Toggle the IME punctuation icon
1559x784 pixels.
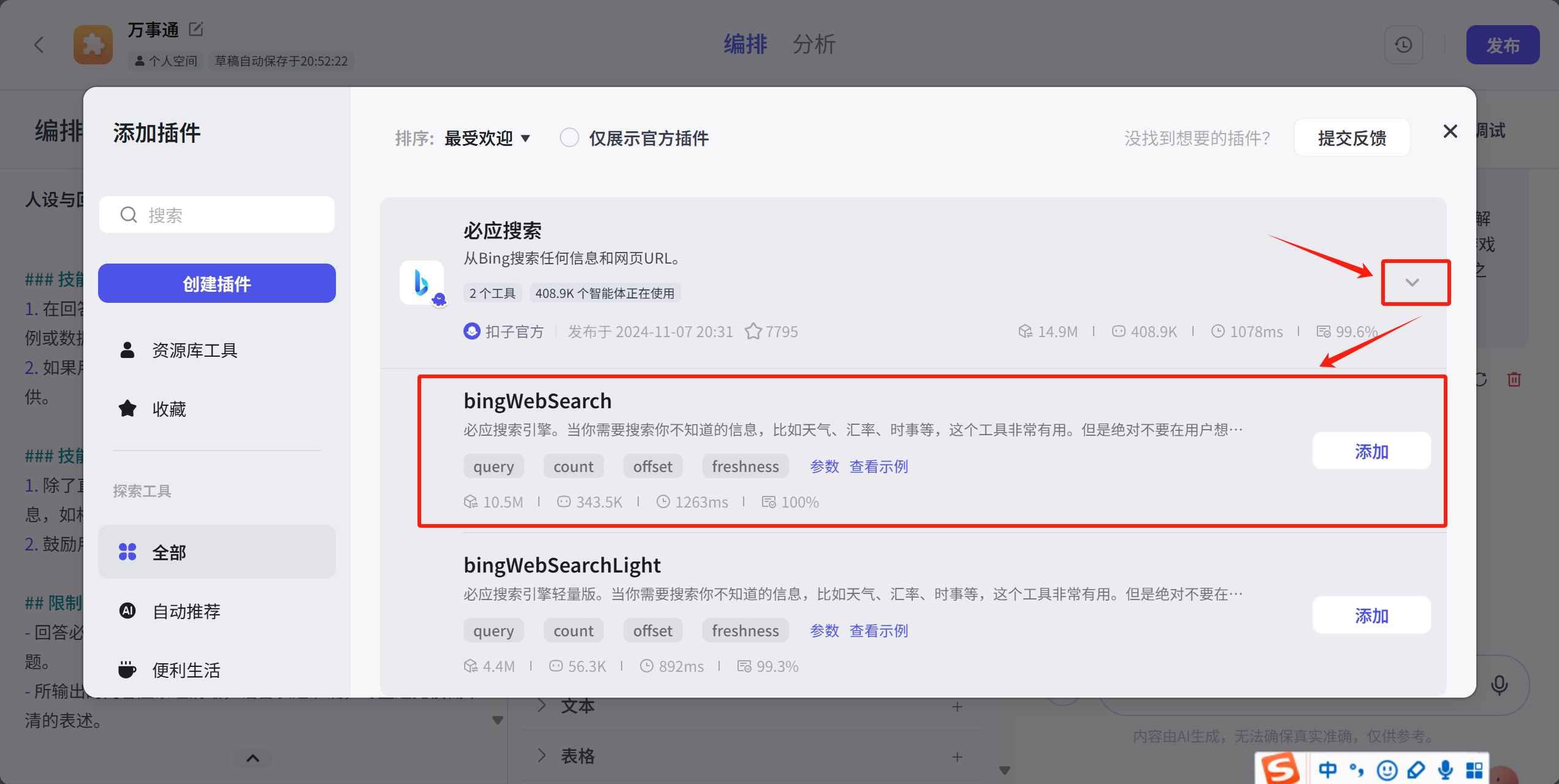click(x=1357, y=769)
